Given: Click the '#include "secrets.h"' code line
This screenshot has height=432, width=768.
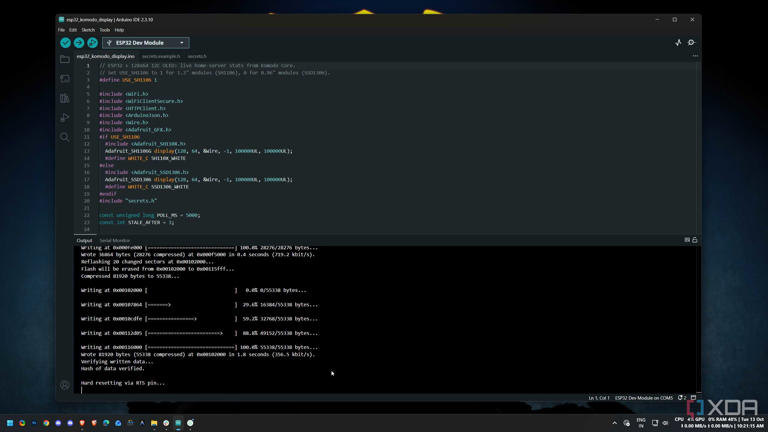Looking at the screenshot, I should click(x=128, y=201).
